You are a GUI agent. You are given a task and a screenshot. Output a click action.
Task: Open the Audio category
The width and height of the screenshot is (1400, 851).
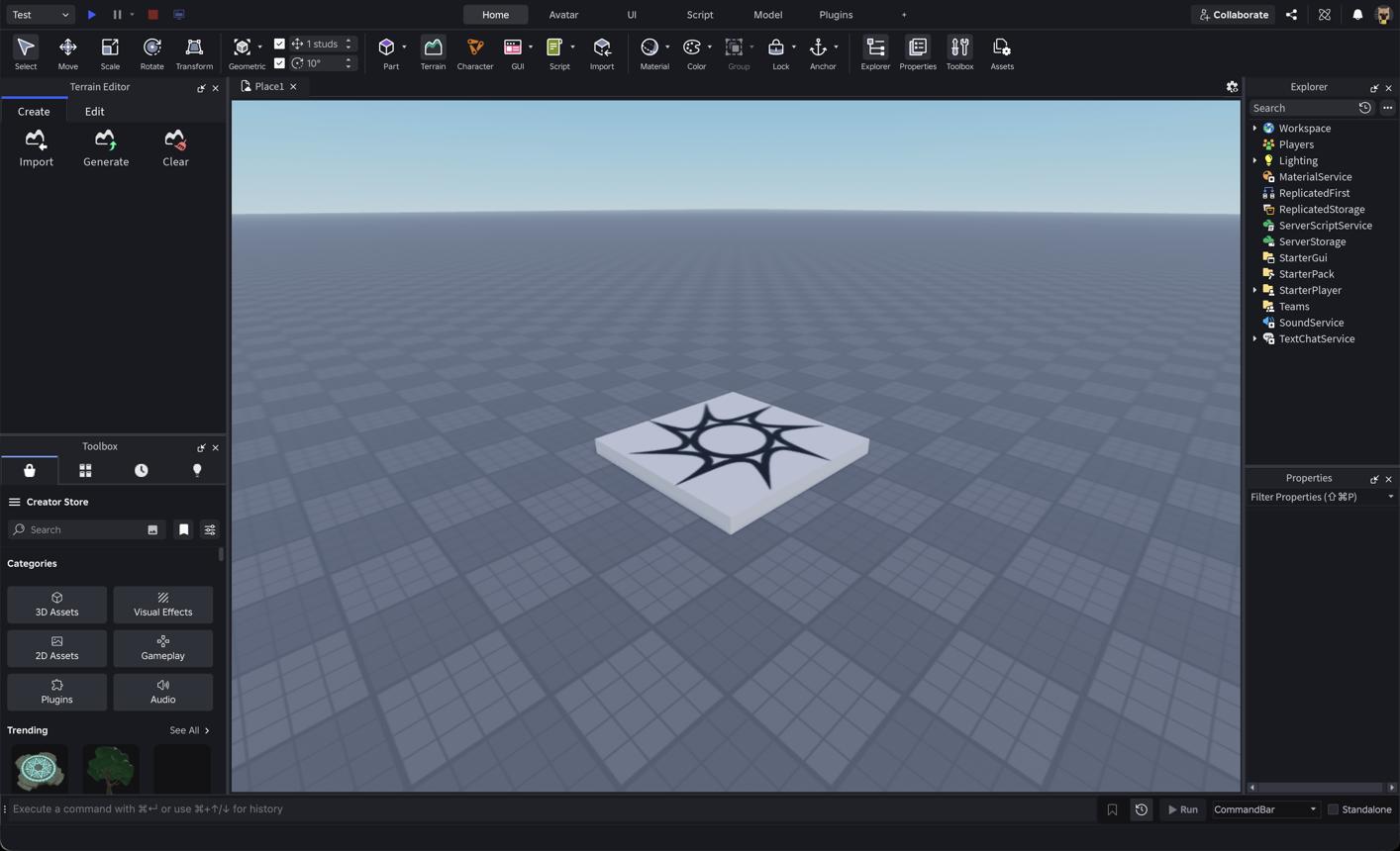(162, 692)
